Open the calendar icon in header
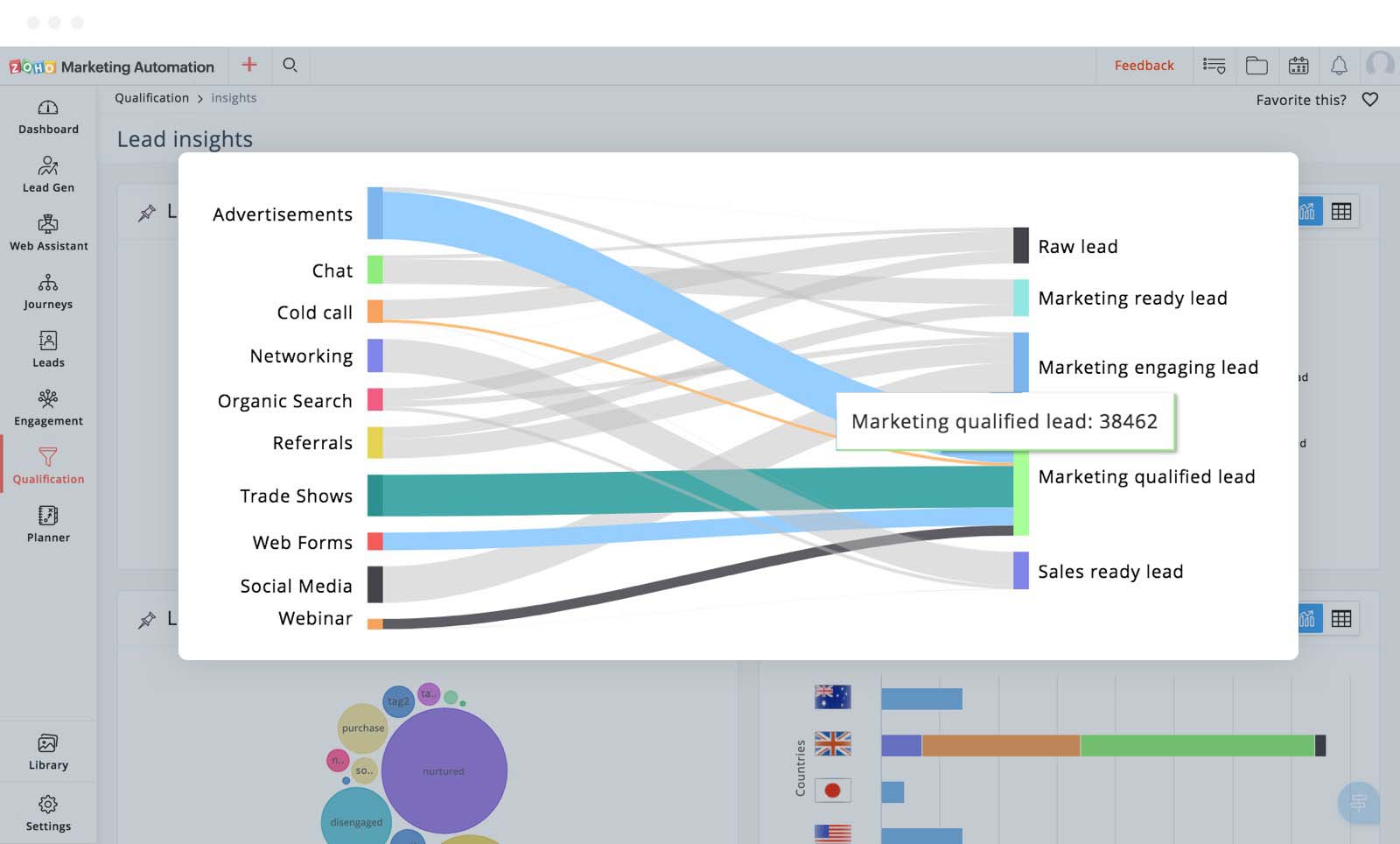The image size is (1400, 844). (1298, 66)
